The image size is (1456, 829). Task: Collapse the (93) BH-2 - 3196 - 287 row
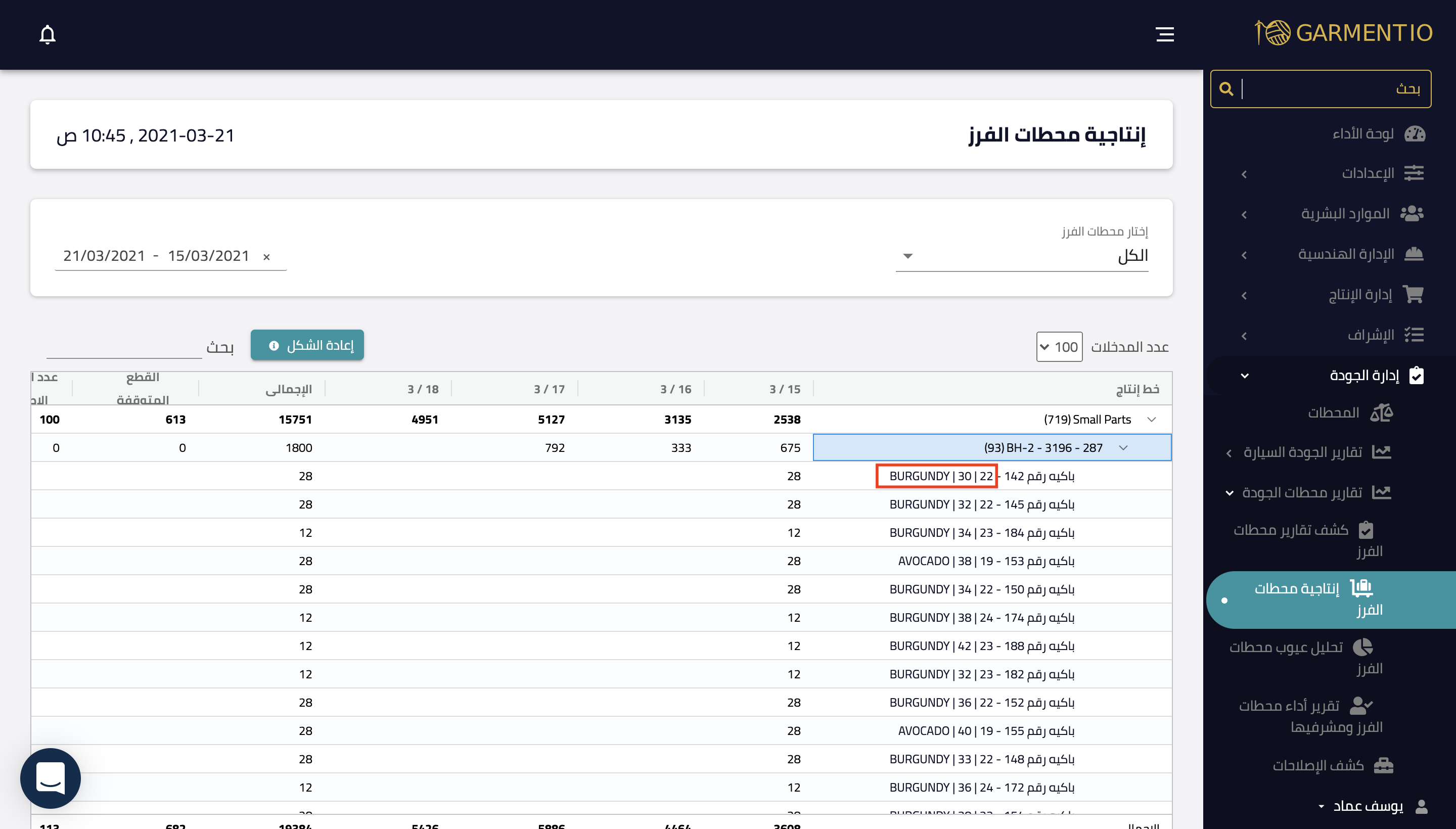click(x=1123, y=447)
